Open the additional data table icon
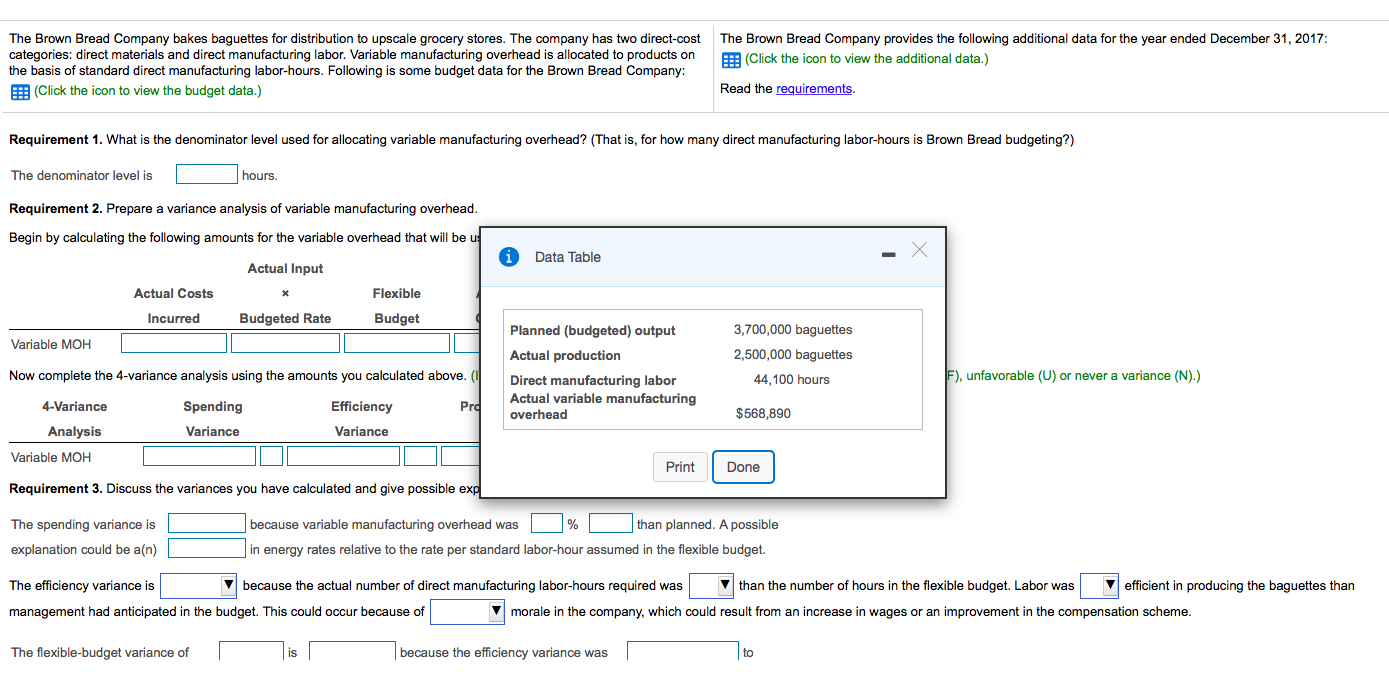 click(731, 59)
